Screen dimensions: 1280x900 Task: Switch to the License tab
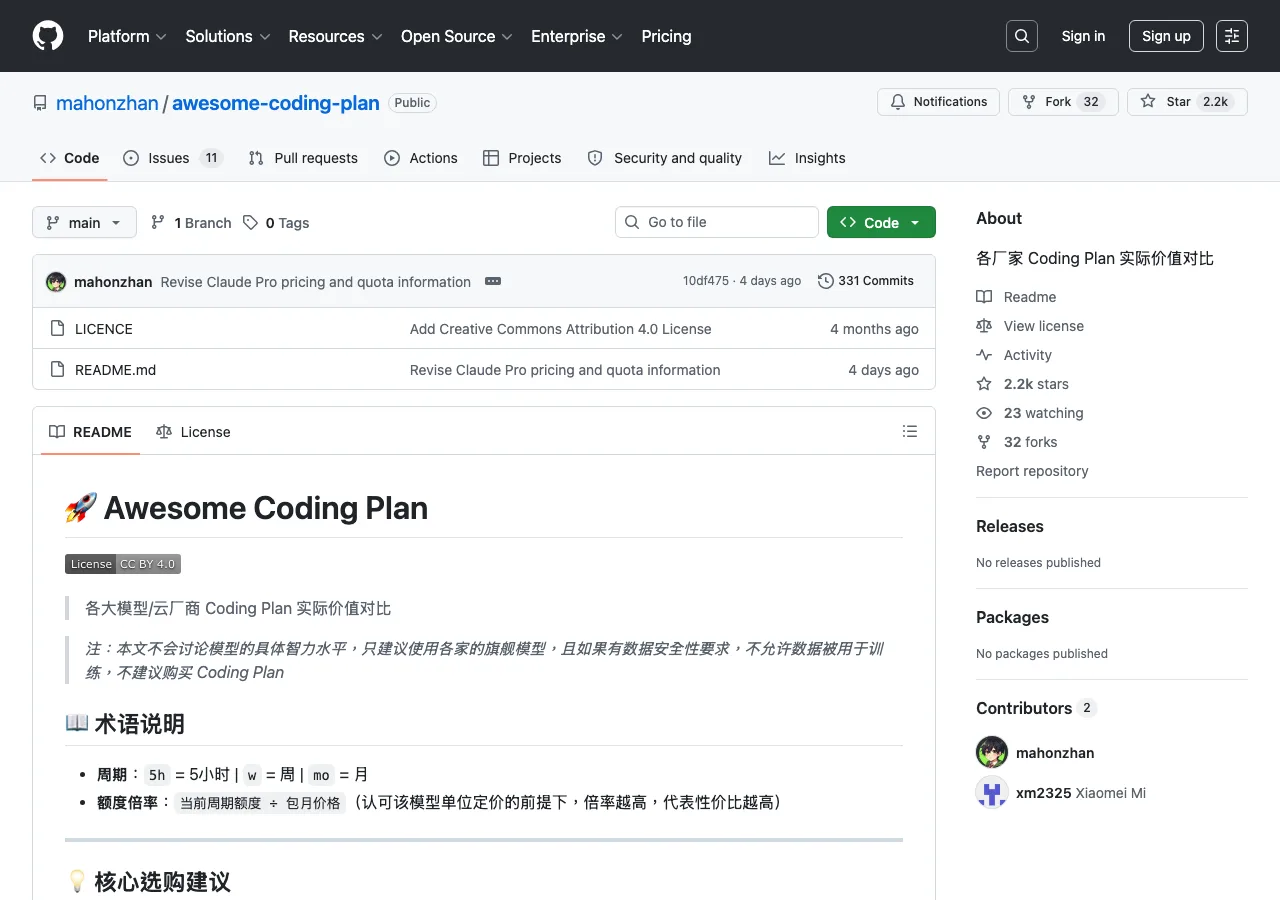click(193, 432)
